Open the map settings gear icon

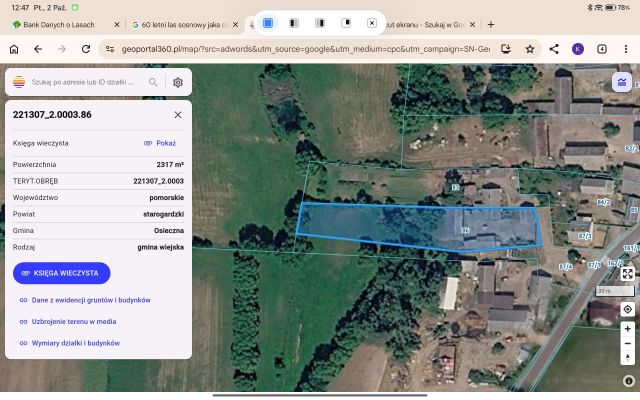pos(178,82)
